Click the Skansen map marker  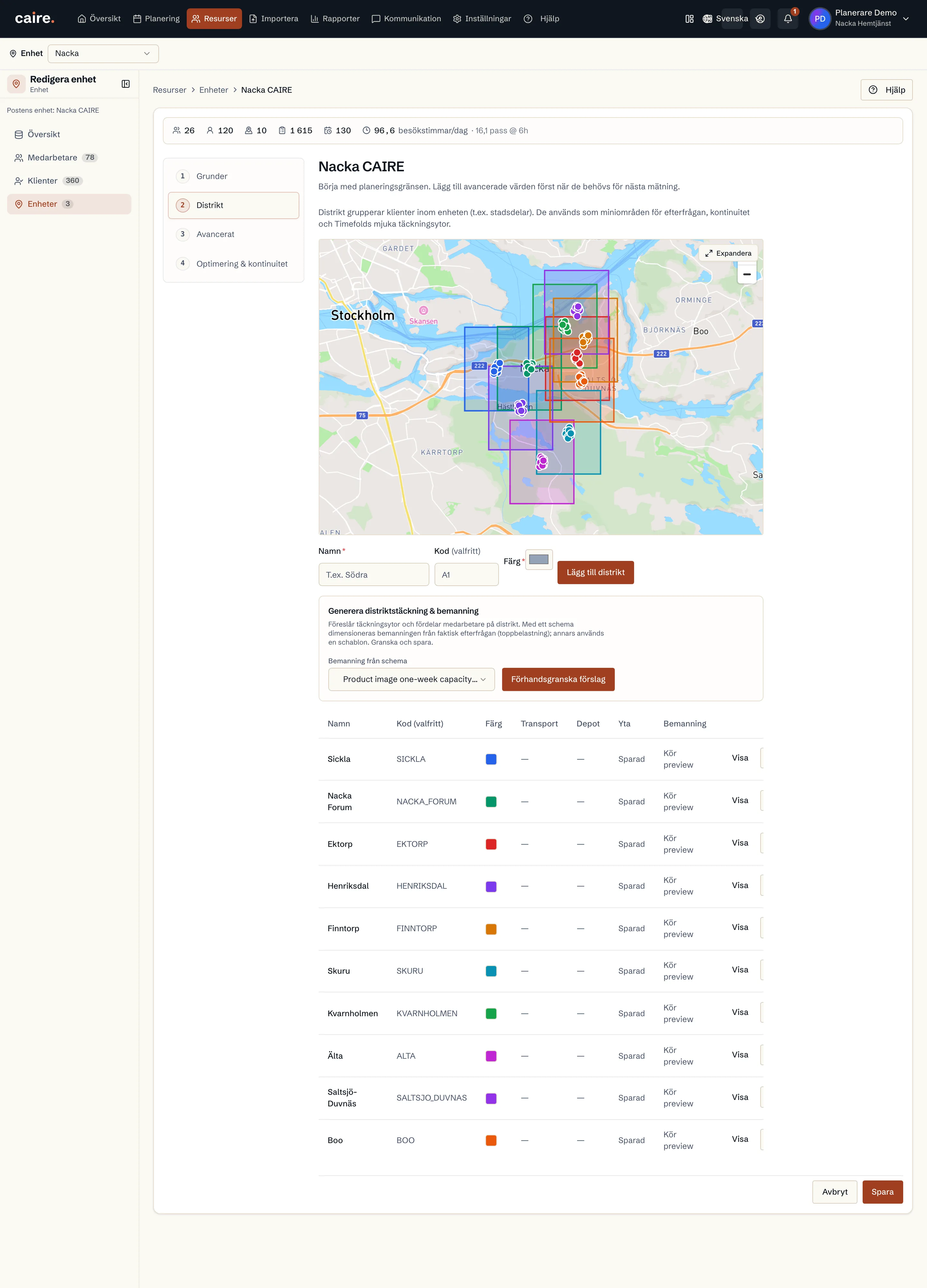point(424,311)
